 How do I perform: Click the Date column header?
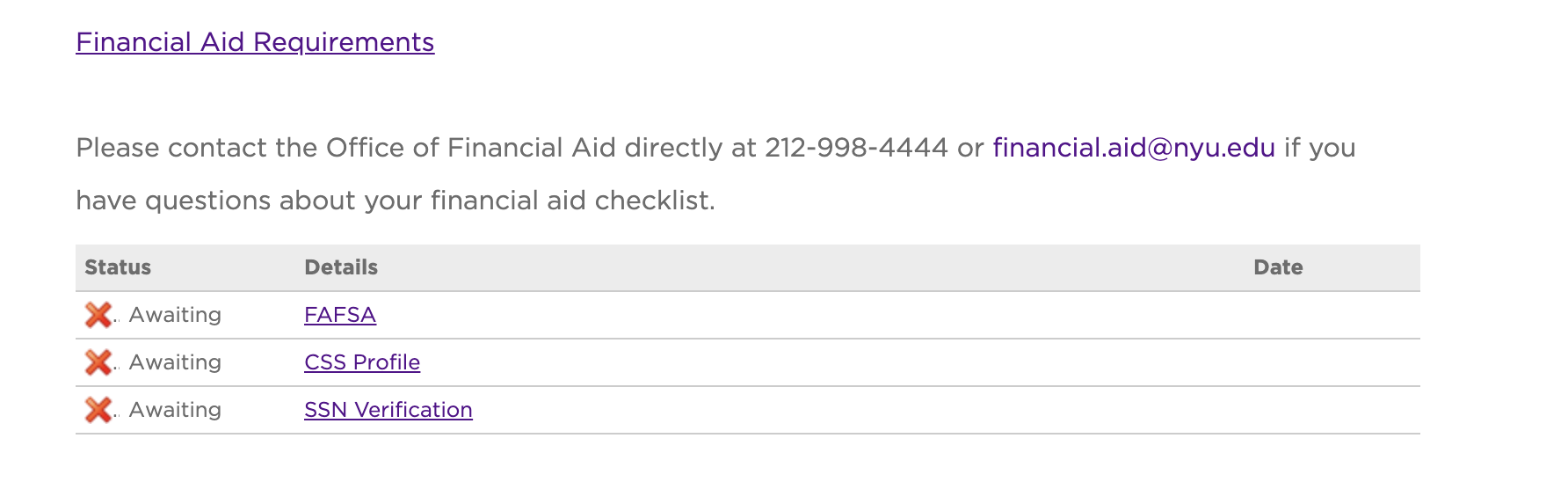[1278, 267]
